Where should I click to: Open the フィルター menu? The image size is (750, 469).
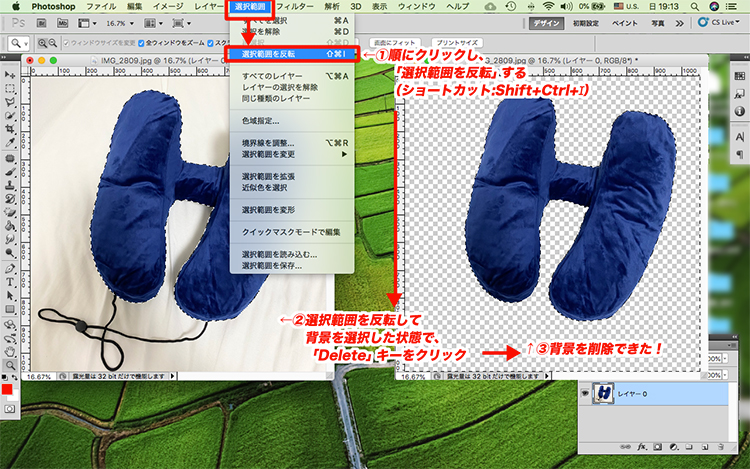tap(295, 6)
